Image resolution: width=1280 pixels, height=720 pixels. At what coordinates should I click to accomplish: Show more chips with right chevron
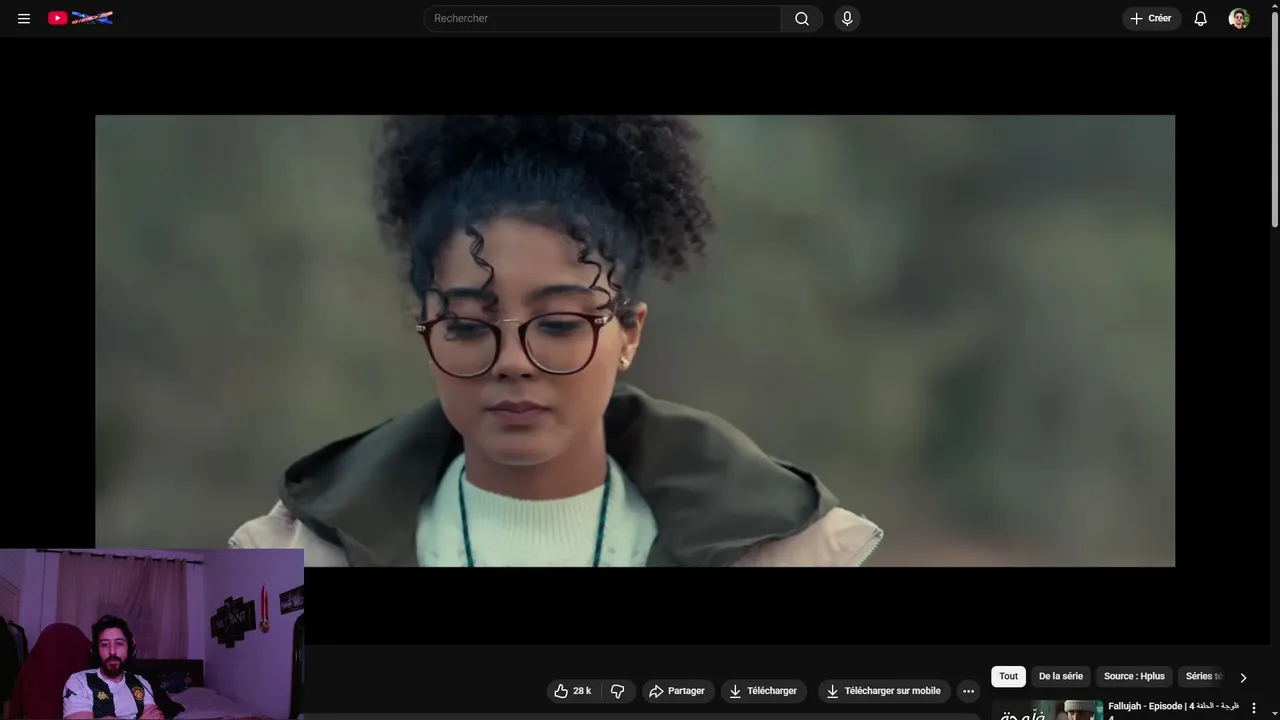1243,677
